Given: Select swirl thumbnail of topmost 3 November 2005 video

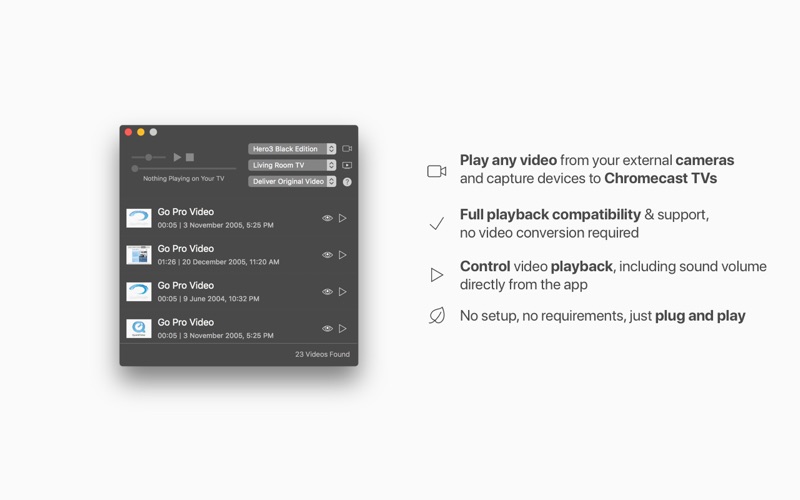Looking at the screenshot, I should pyautogui.click(x=139, y=218).
